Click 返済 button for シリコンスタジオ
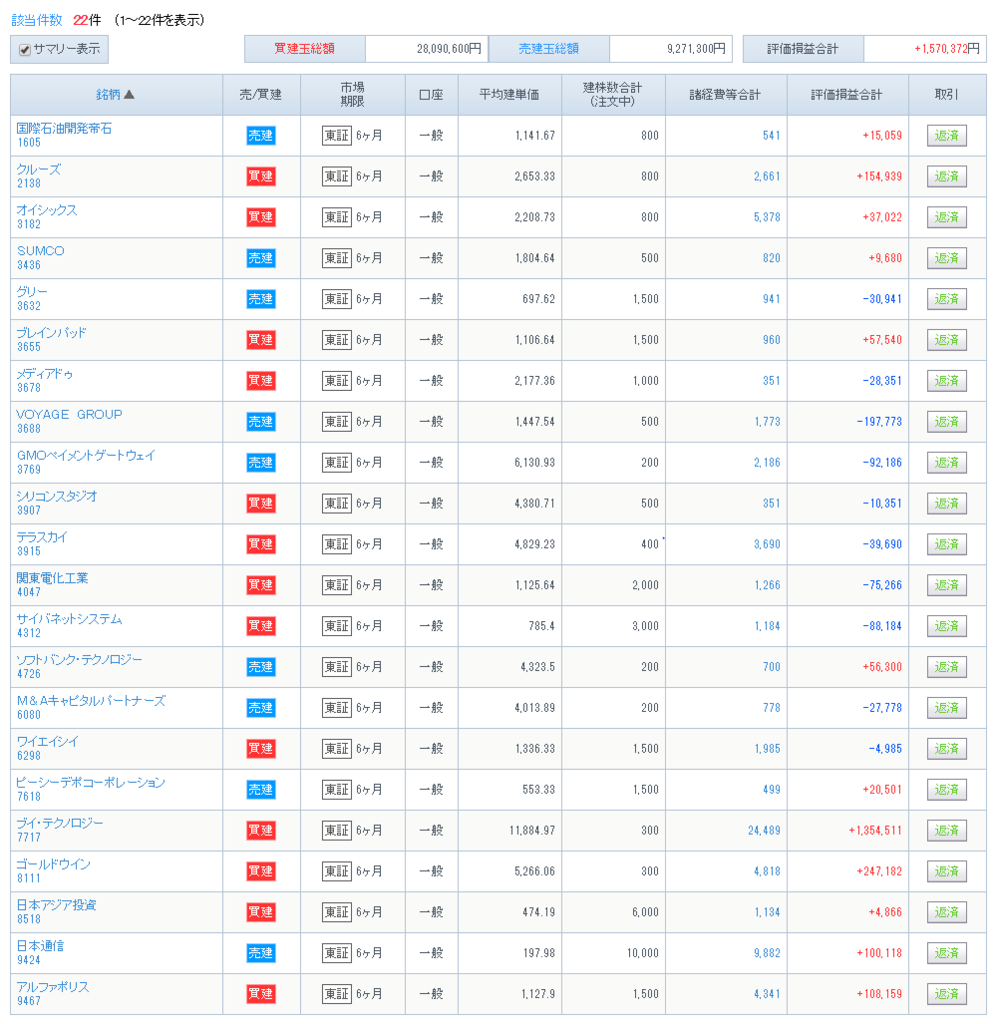996x1024 pixels. (x=946, y=504)
